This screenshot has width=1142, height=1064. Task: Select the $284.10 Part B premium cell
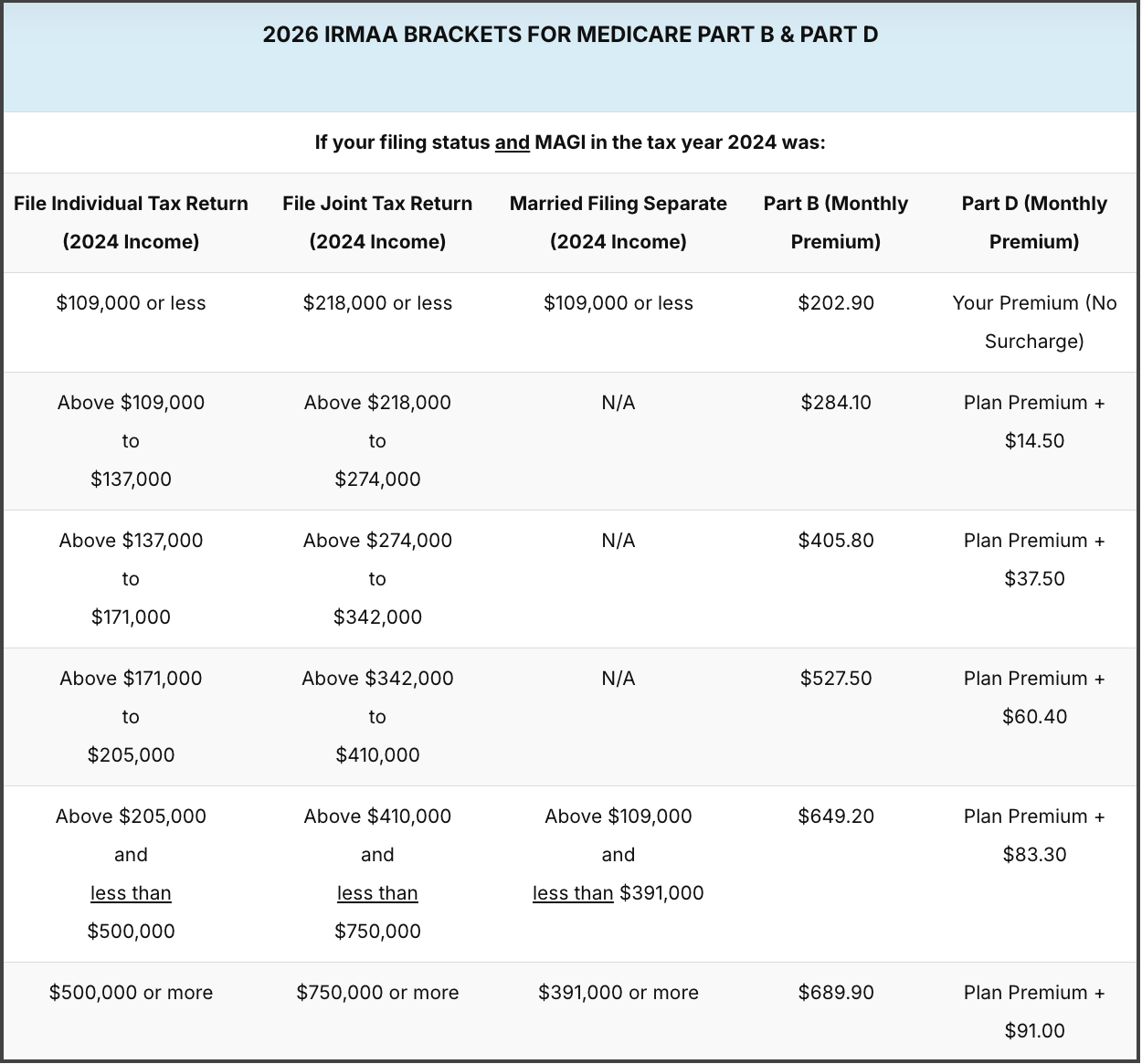(x=835, y=403)
